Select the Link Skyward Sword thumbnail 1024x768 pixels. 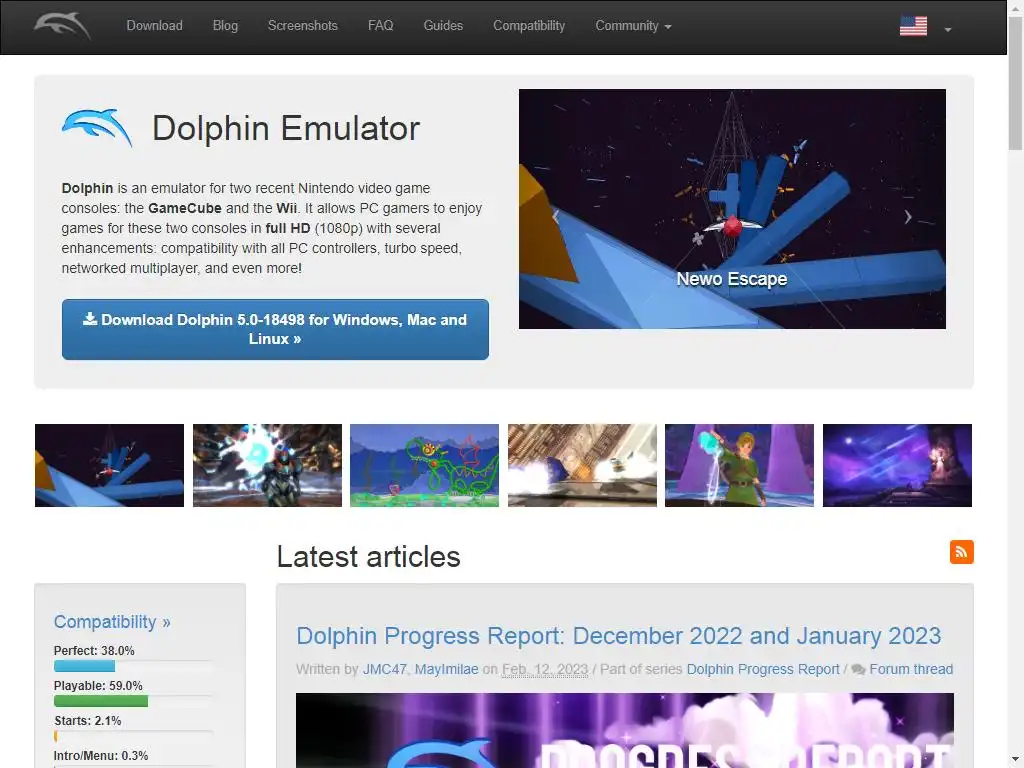pos(739,465)
